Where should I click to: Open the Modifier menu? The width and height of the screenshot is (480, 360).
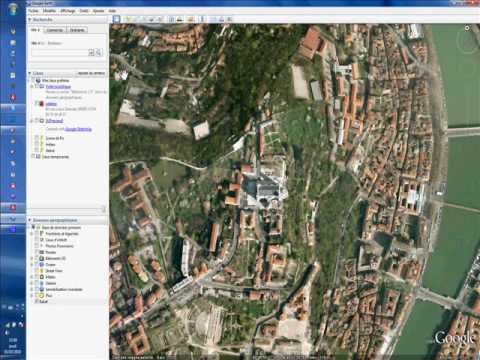49,11
